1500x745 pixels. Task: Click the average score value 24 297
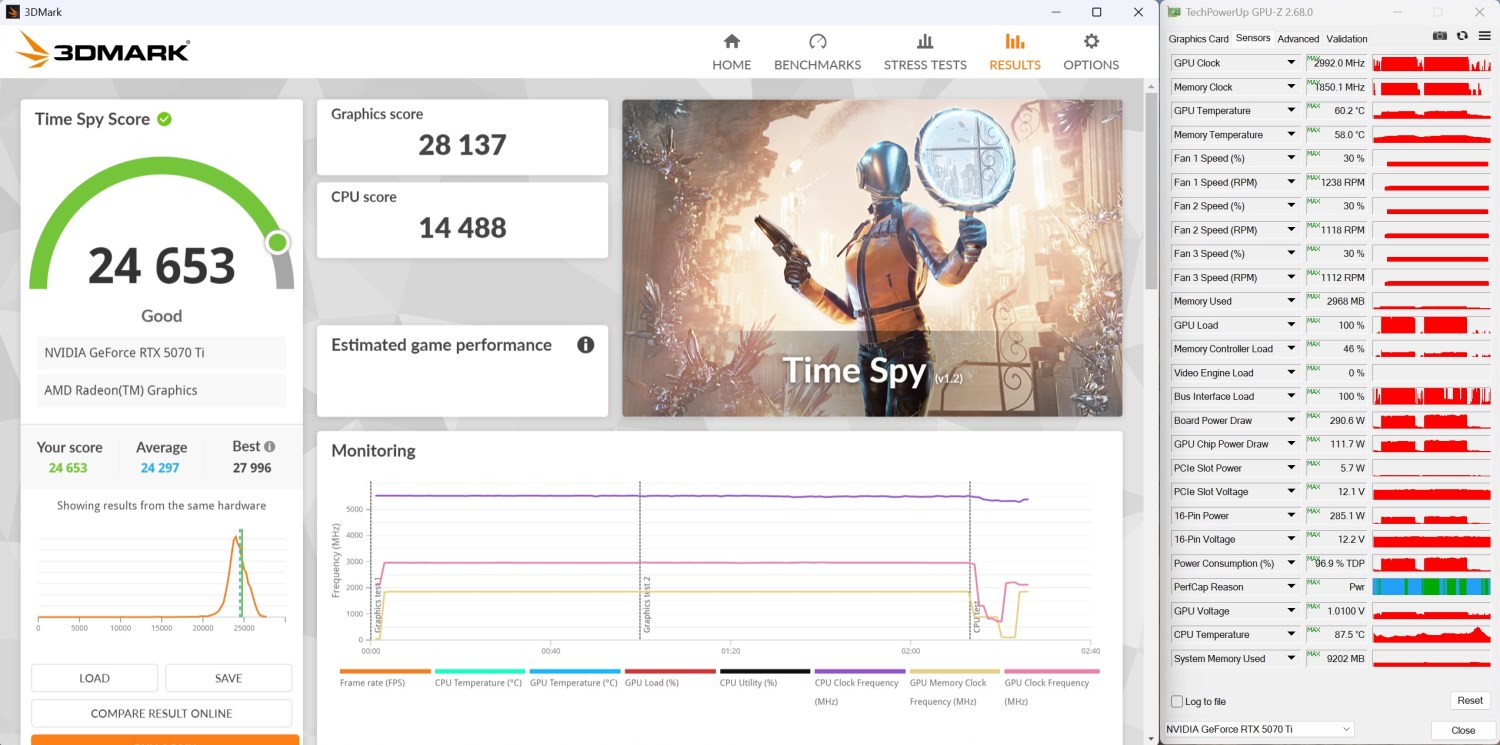tap(161, 468)
